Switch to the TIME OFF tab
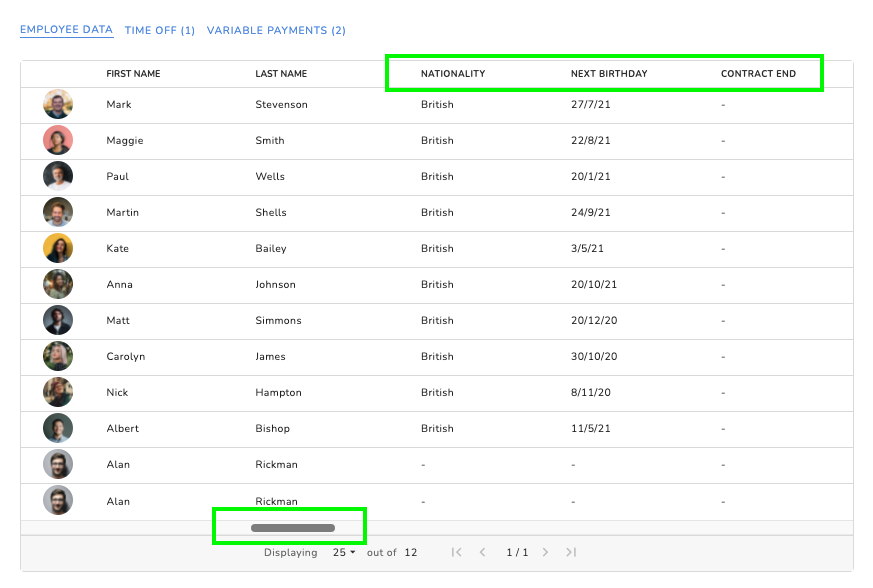 (159, 30)
